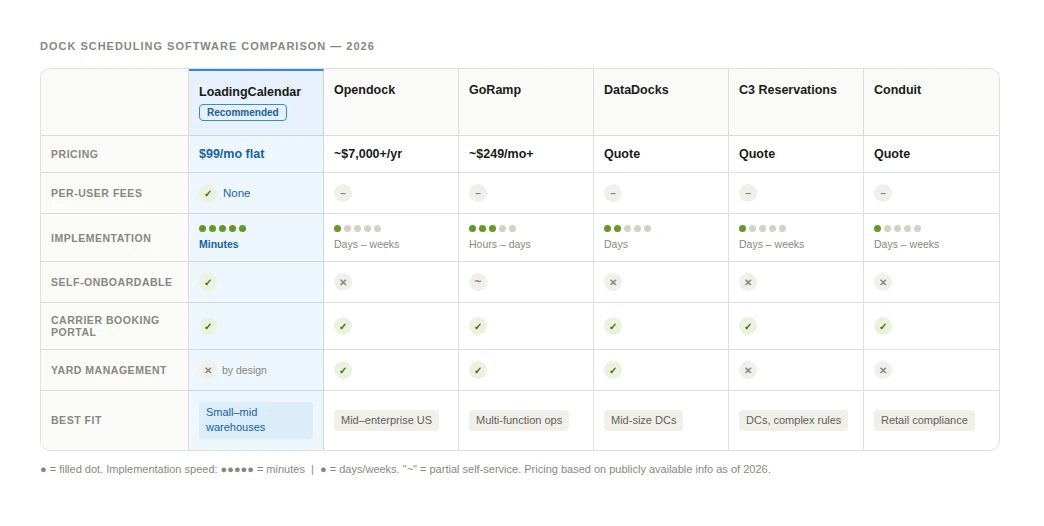Click GoRamp carrier booking portal check icon
Screen dimensions: 1044x526
coord(478,326)
